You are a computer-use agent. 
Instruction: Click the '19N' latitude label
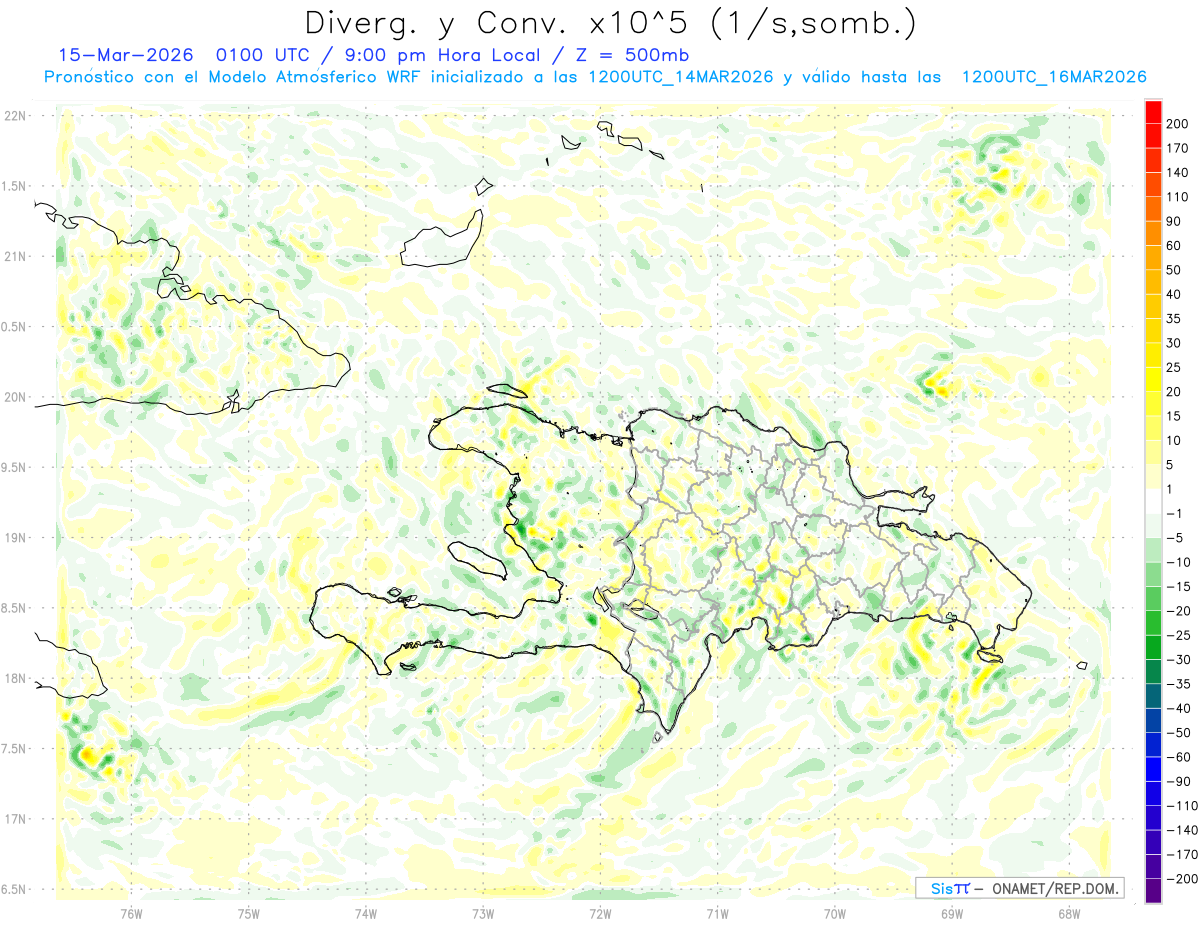[14, 538]
